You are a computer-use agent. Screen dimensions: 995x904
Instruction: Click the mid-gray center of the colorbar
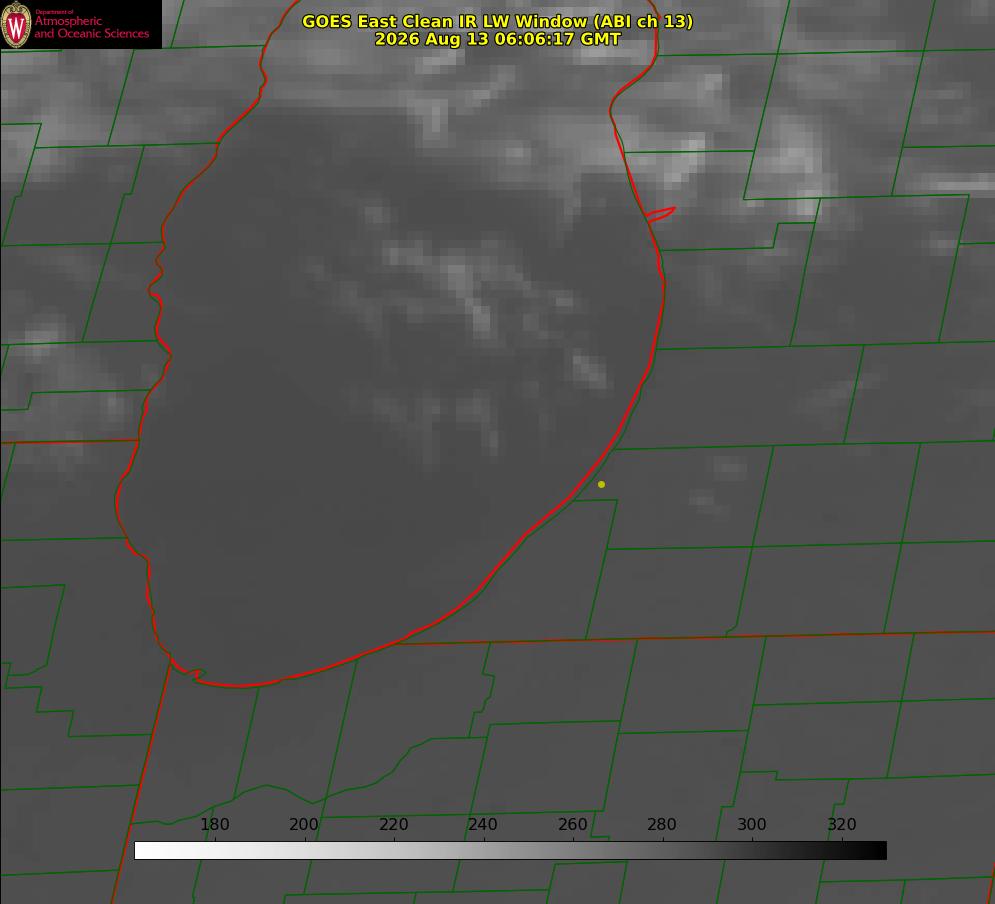click(510, 851)
